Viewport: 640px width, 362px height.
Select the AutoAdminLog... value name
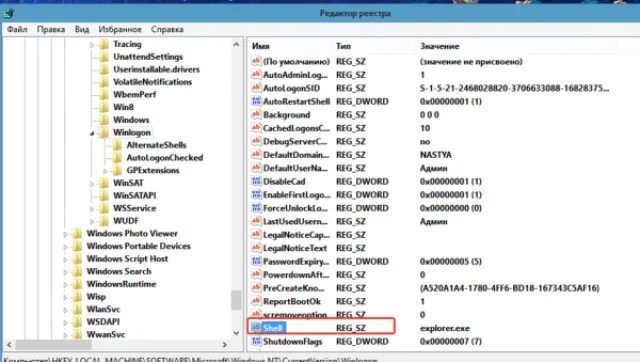(296, 75)
